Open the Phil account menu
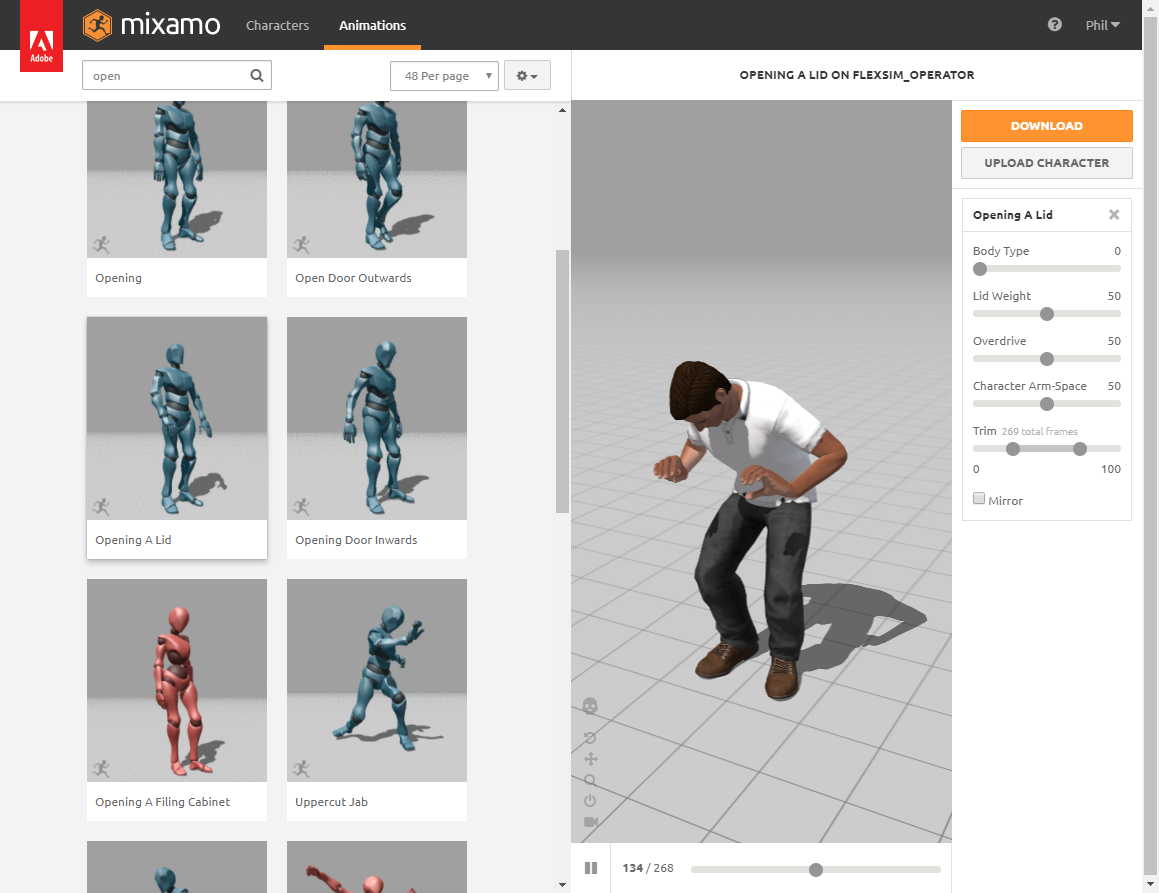 click(1102, 25)
